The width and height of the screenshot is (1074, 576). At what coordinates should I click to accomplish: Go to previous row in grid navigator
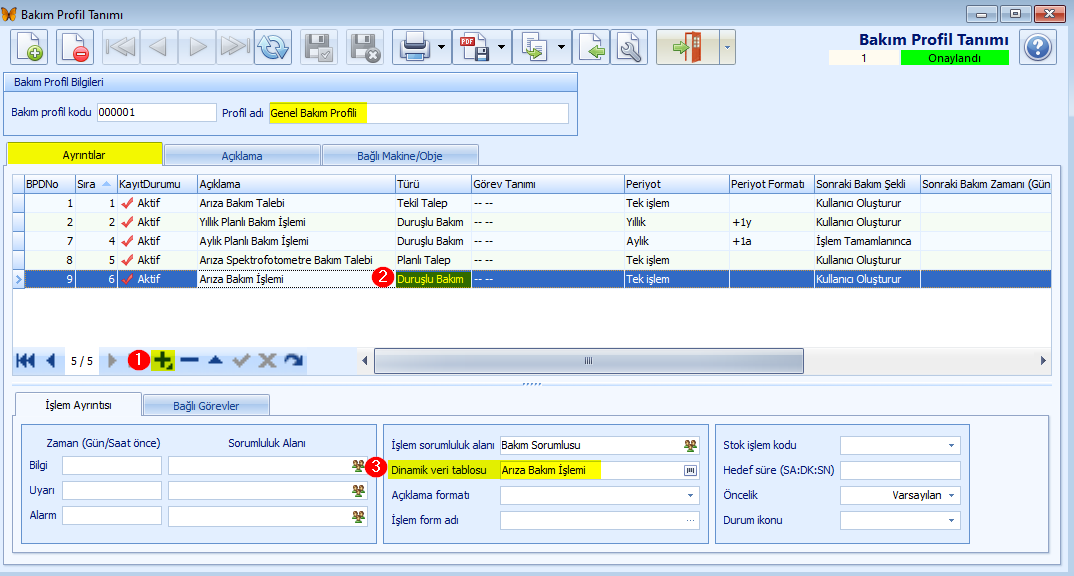click(51, 360)
